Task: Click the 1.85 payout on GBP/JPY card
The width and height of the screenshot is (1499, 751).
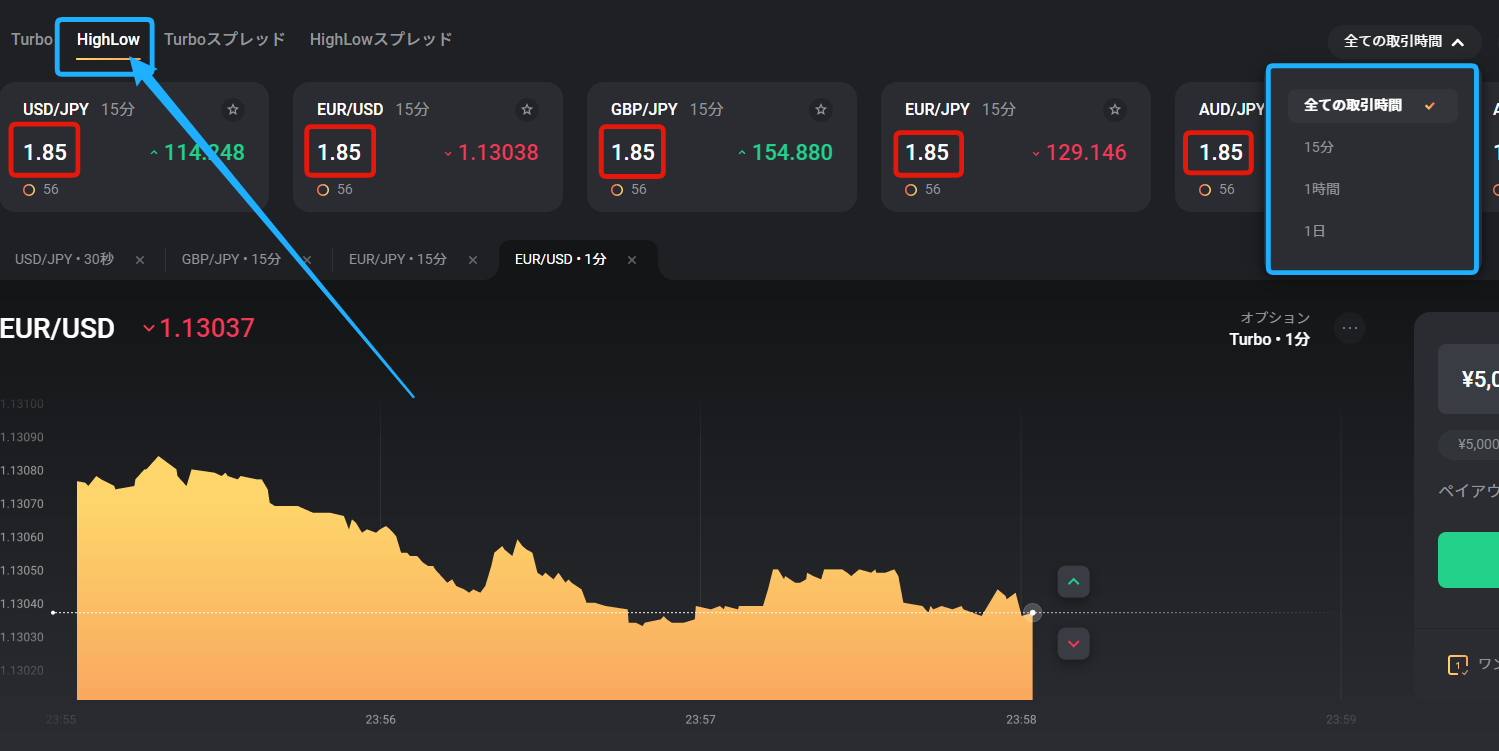Action: point(633,153)
